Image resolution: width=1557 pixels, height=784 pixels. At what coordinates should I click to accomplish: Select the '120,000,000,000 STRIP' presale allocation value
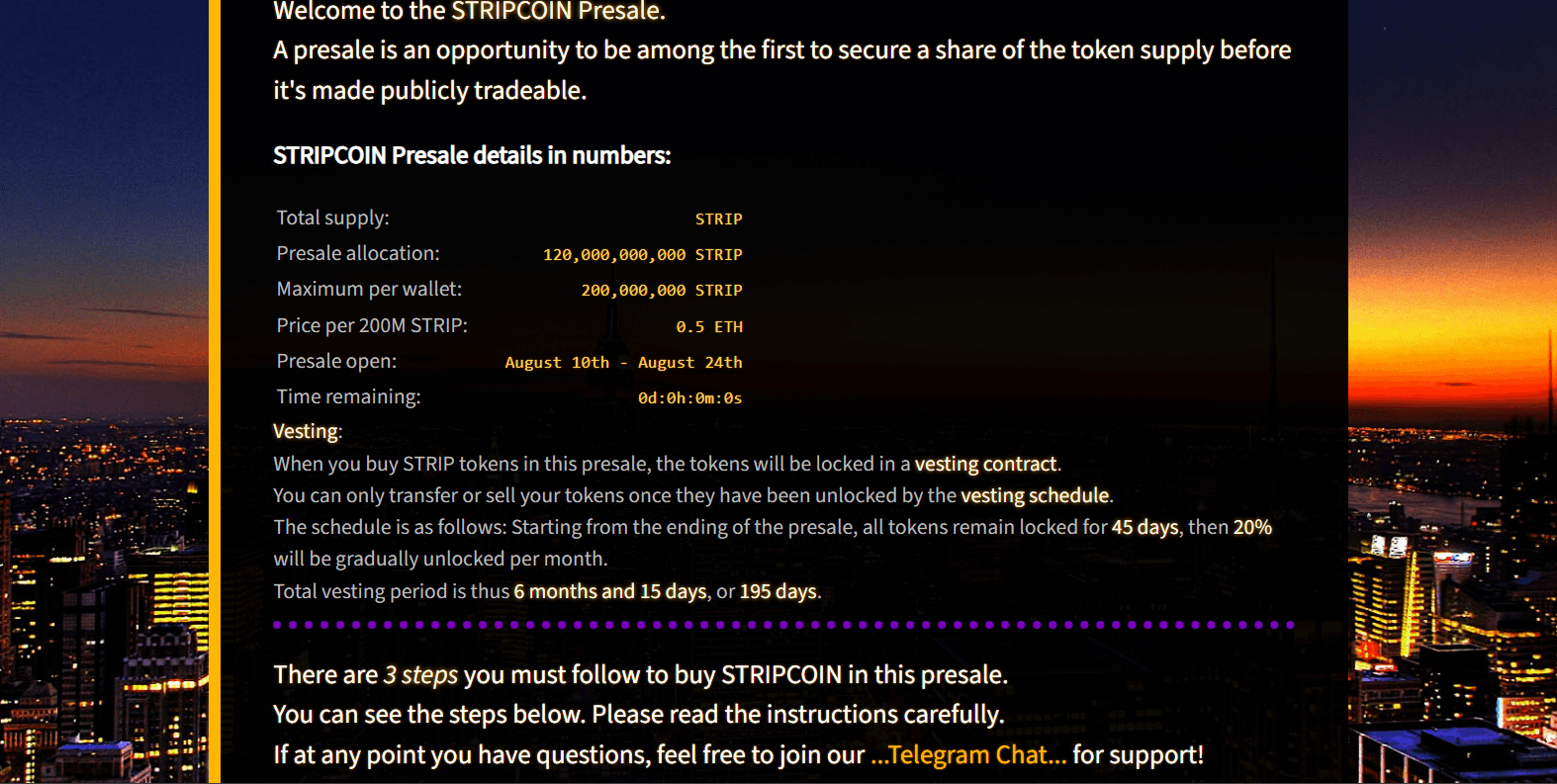click(642, 254)
